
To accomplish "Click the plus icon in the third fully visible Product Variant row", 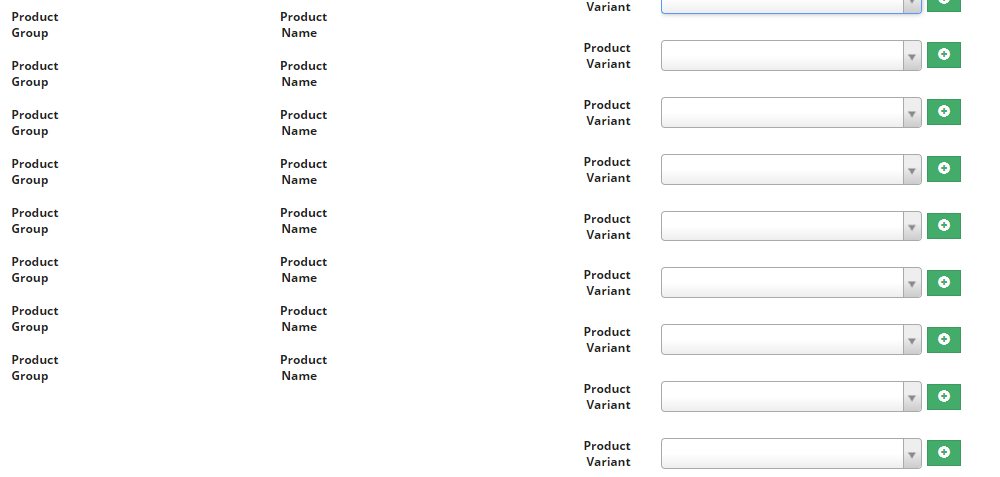I will (x=943, y=168).
